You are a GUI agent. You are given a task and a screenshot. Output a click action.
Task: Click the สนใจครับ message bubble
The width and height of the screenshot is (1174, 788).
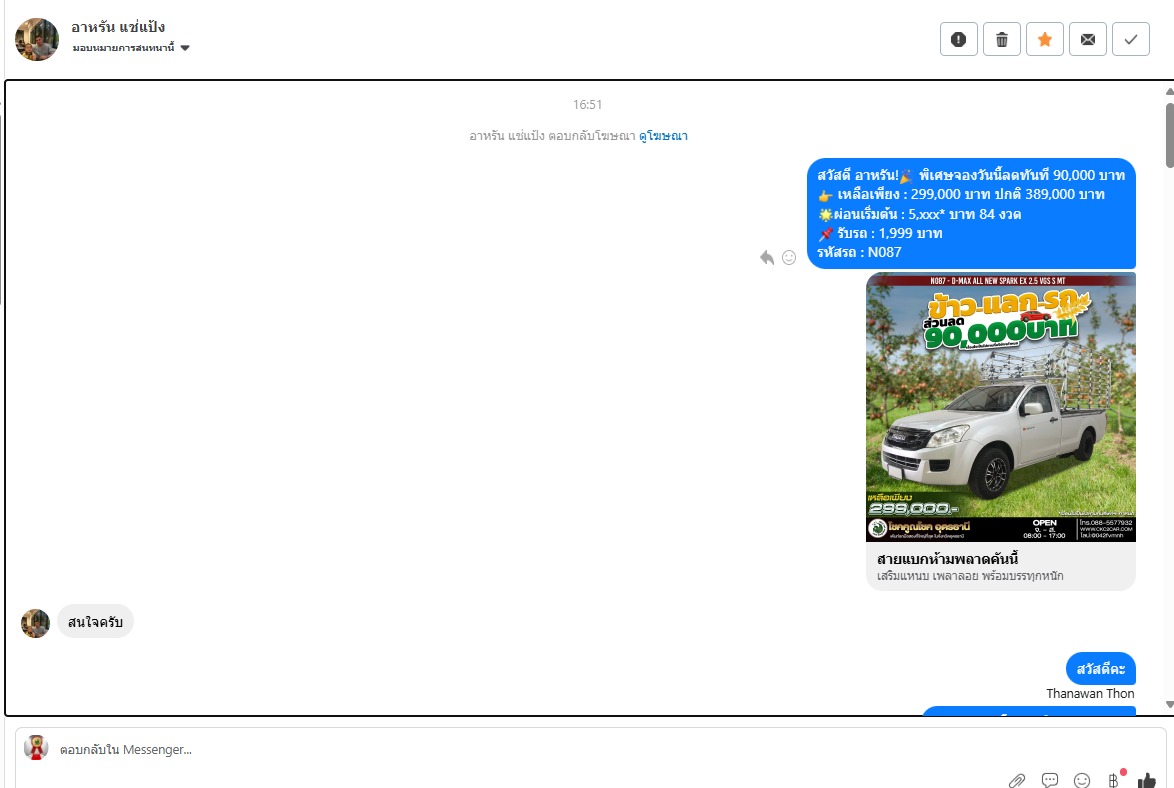(x=95, y=622)
